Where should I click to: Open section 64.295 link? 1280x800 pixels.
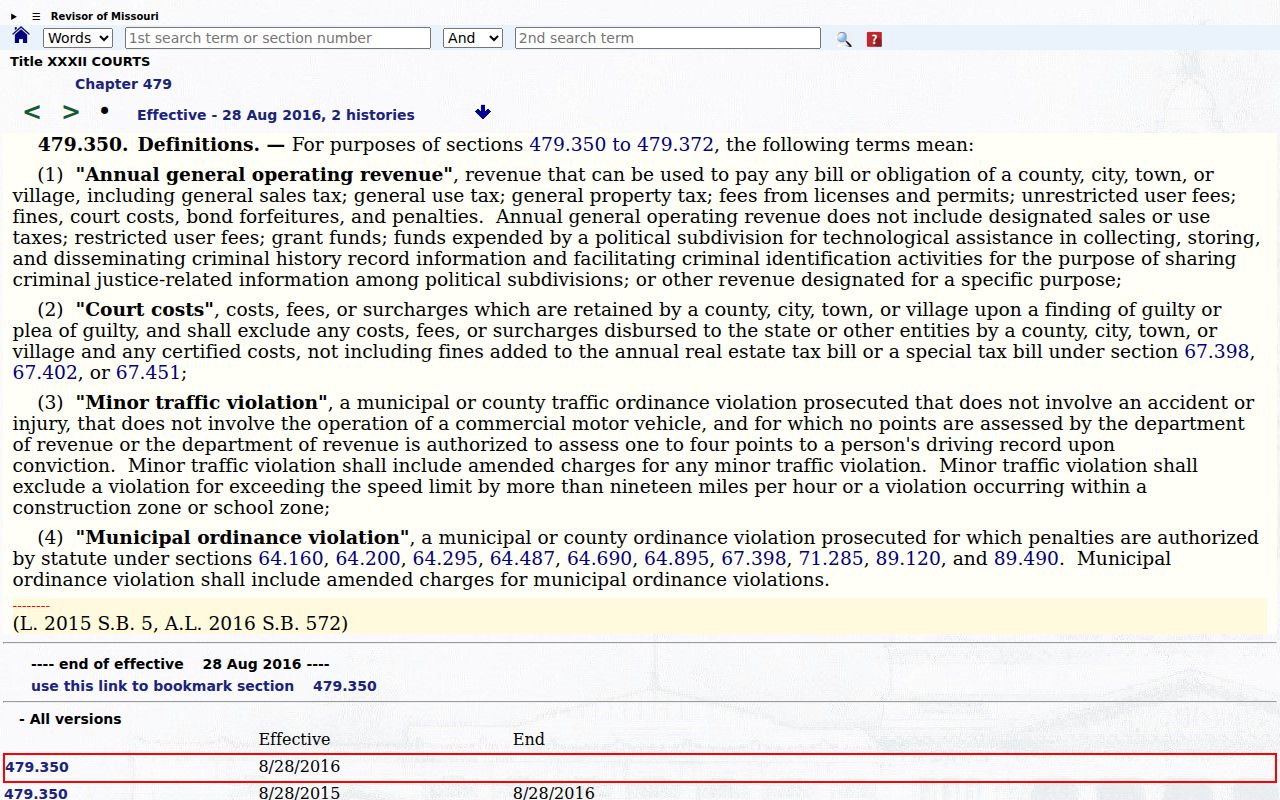pyautogui.click(x=445, y=559)
